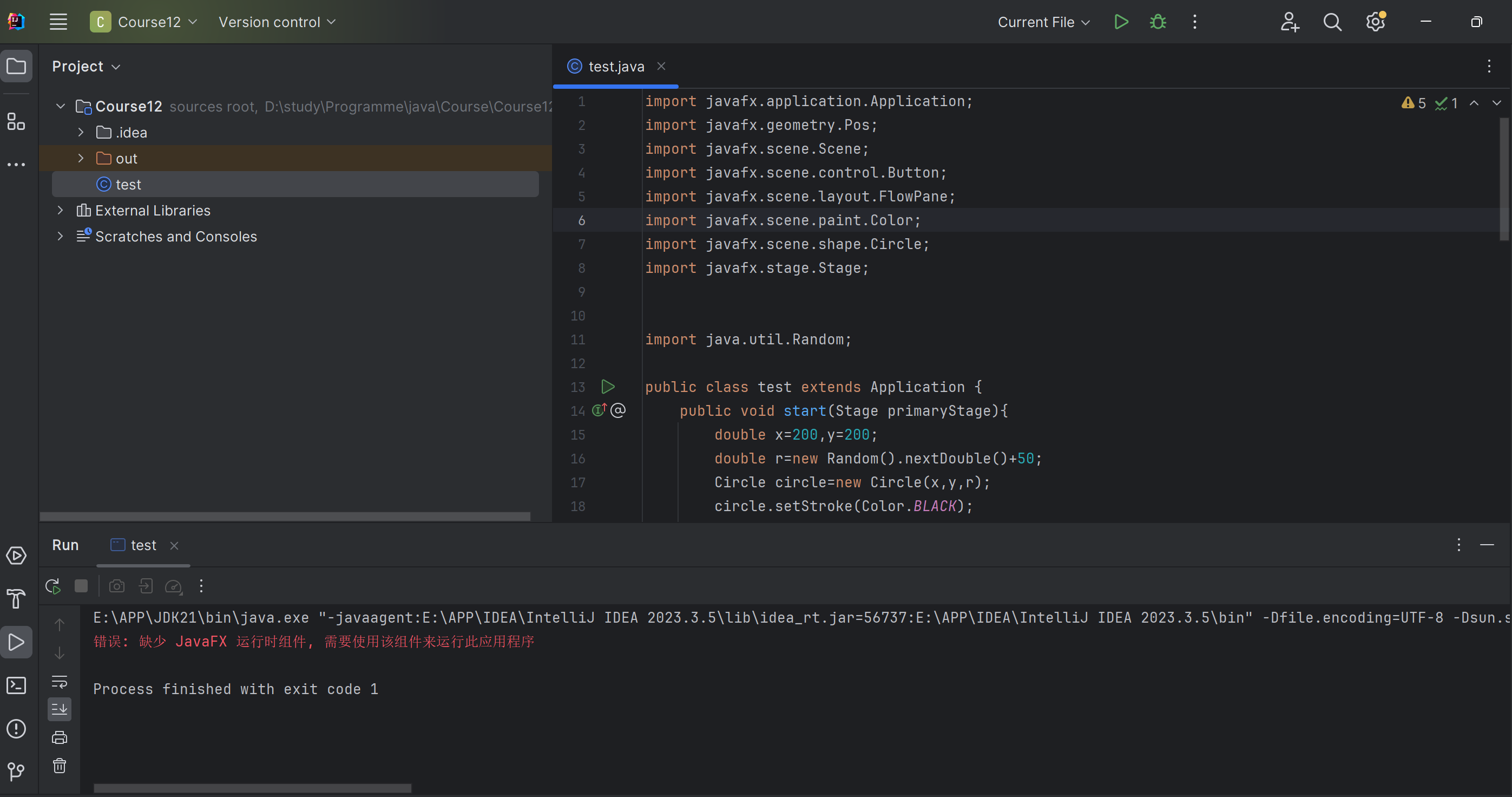
Task: Start debugging with the bug icon
Action: tap(1158, 22)
